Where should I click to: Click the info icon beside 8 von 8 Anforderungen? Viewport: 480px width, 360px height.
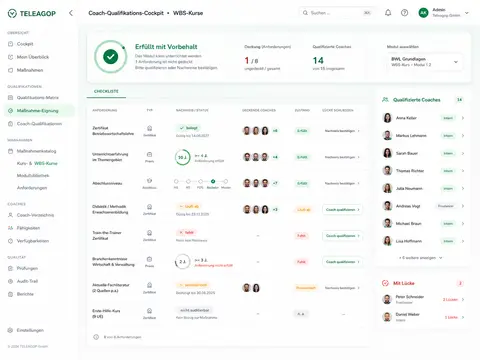(x=96, y=337)
